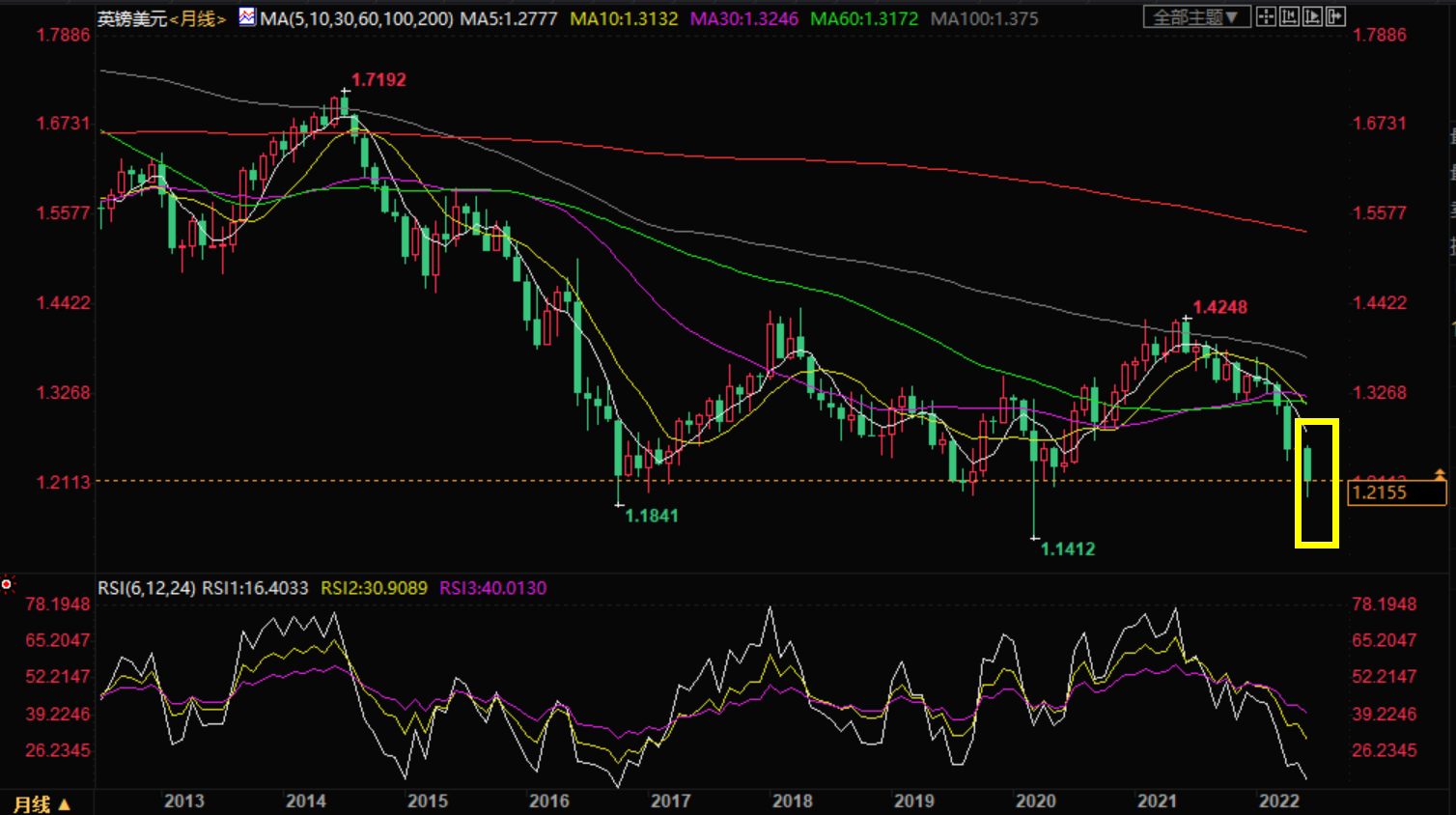
Task: Click the red alert dot icon beside RSI
Action: tap(7, 584)
